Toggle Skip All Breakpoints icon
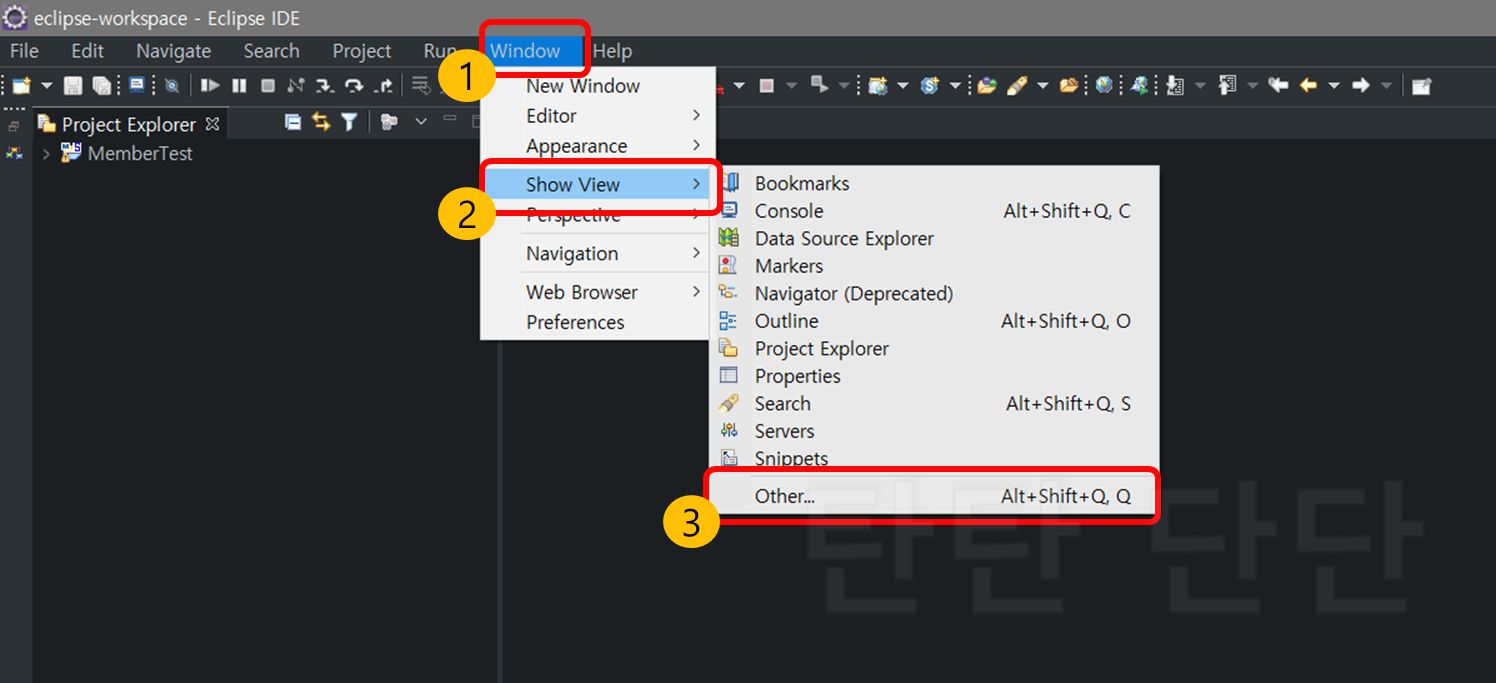Viewport: 1496px width, 683px height. coord(171,86)
